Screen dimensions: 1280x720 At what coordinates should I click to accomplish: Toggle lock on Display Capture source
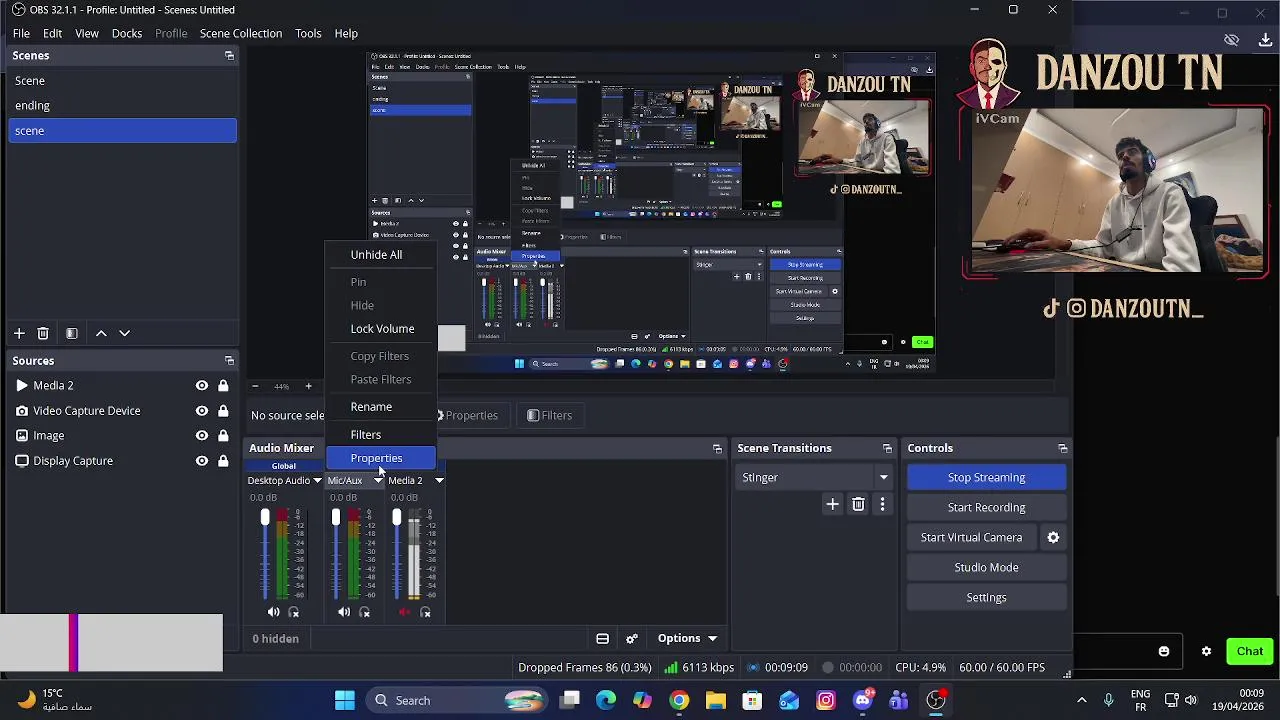point(223,461)
